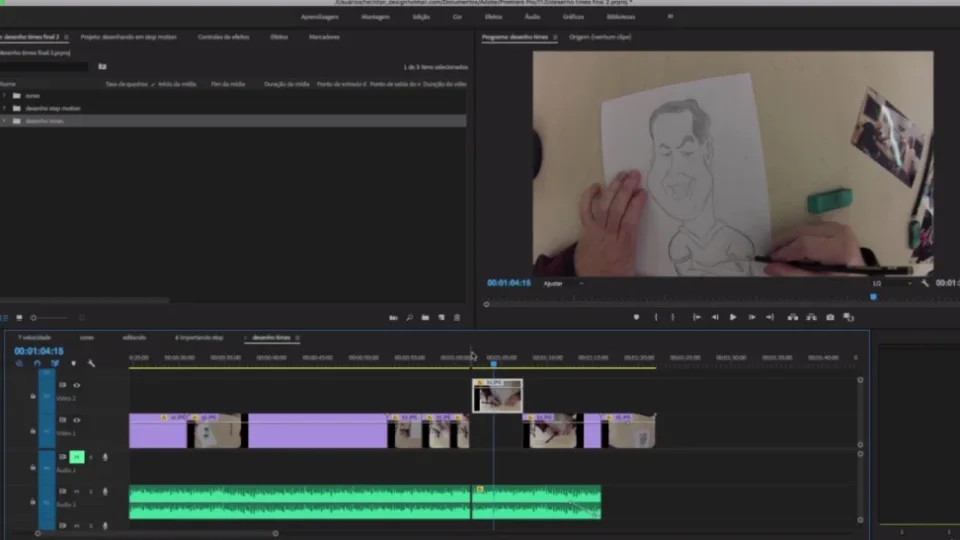Screen dimensions: 960x540
Task: Expand the selected desenho times bin
Action: [x=4, y=121]
